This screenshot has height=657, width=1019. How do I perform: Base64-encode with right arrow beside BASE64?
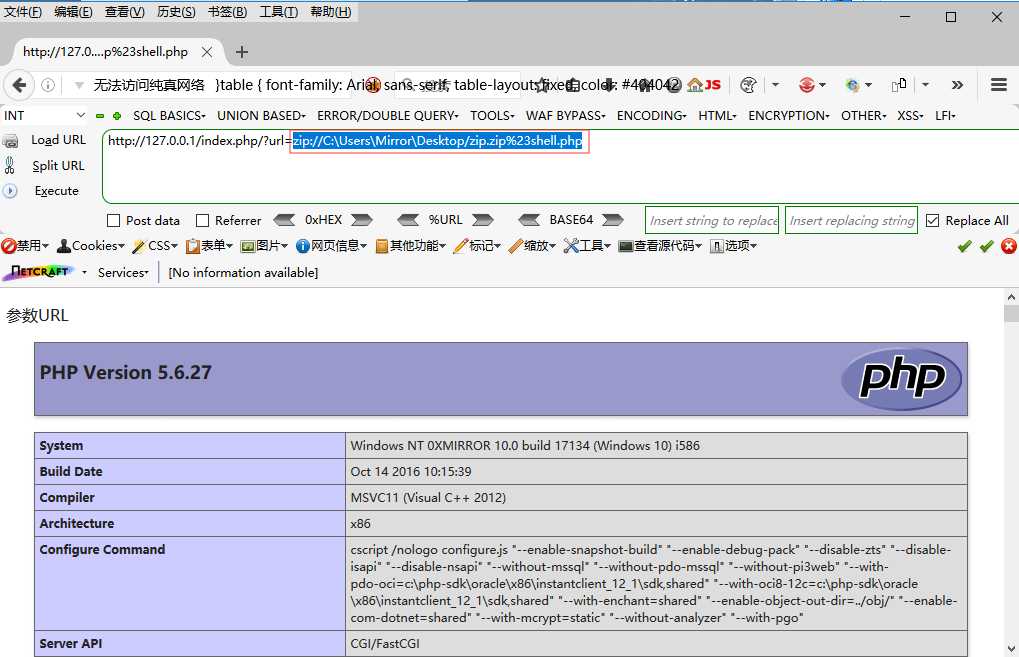point(612,220)
